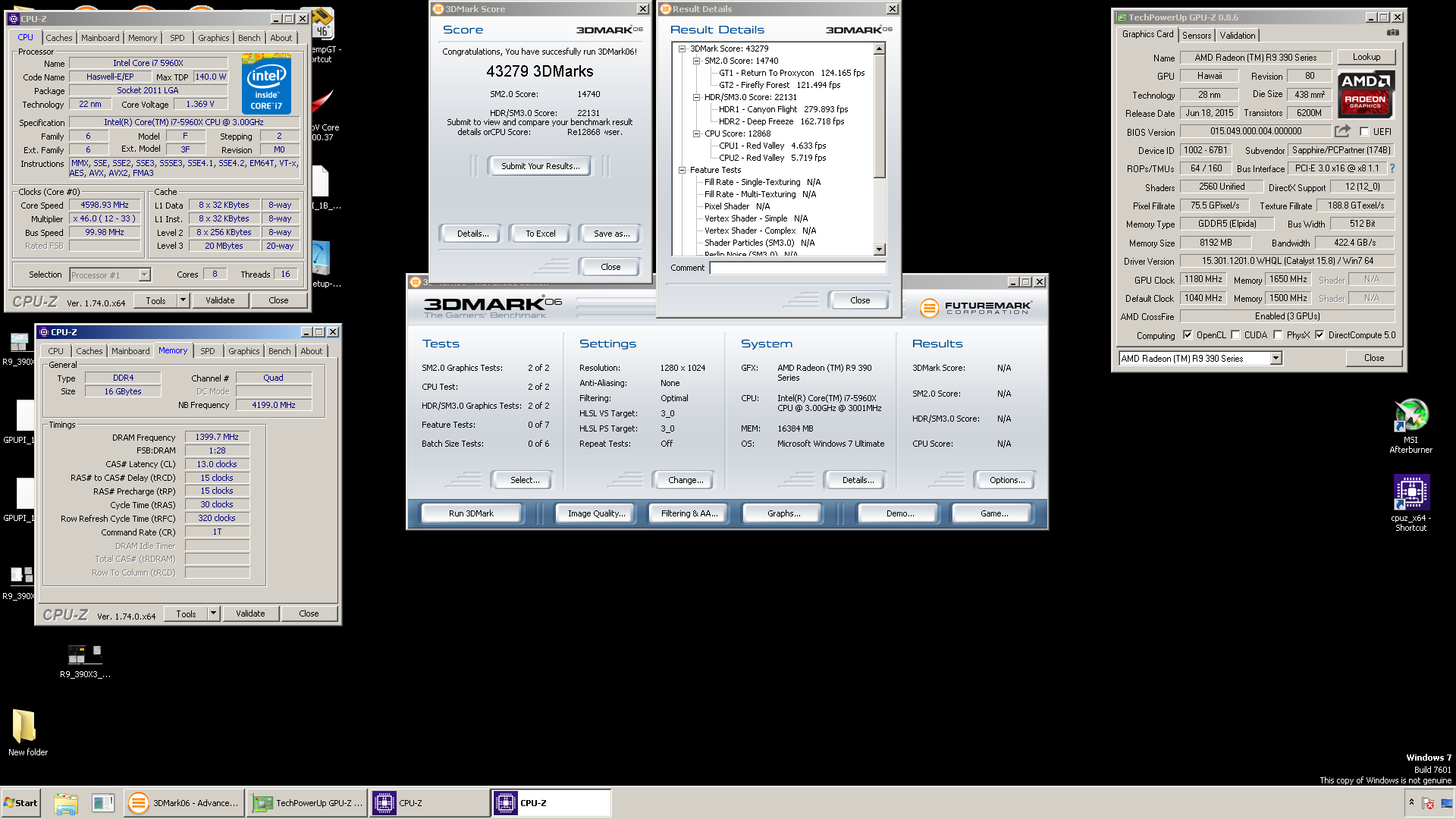1456x819 pixels.
Task: Click Result Details vertical scrollbar thumb
Action: (880, 115)
